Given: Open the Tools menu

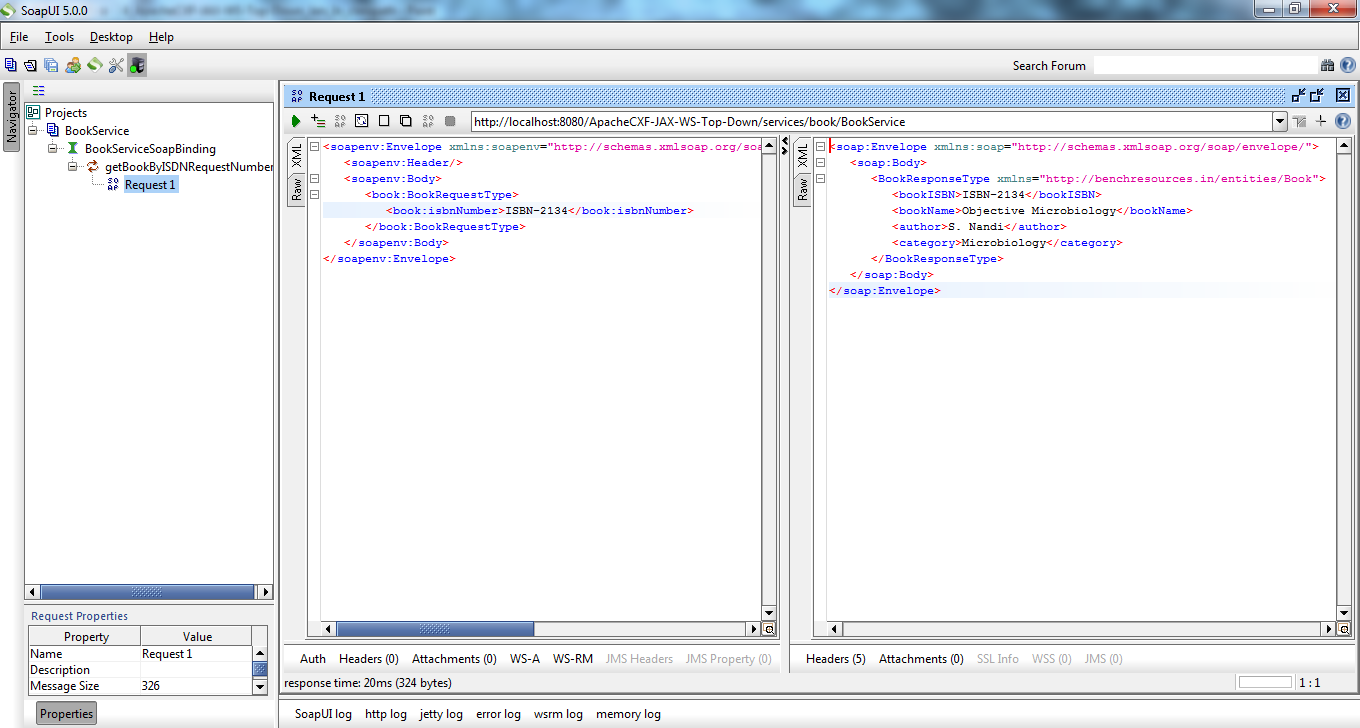Looking at the screenshot, I should click(x=59, y=37).
